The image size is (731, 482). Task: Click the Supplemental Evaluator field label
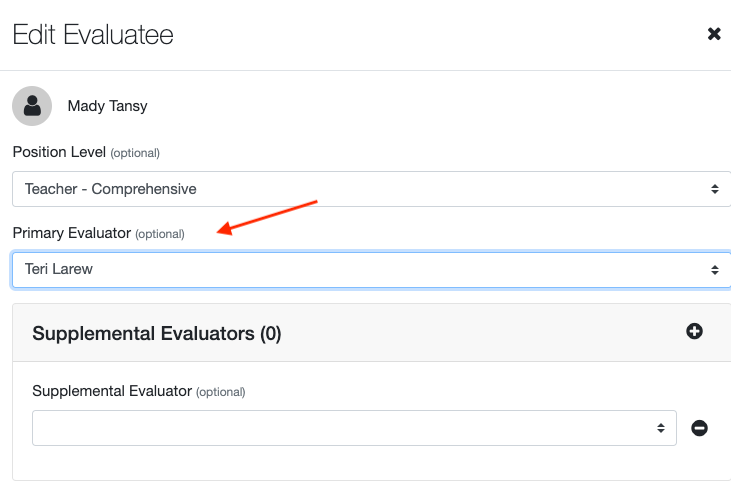click(x=111, y=391)
